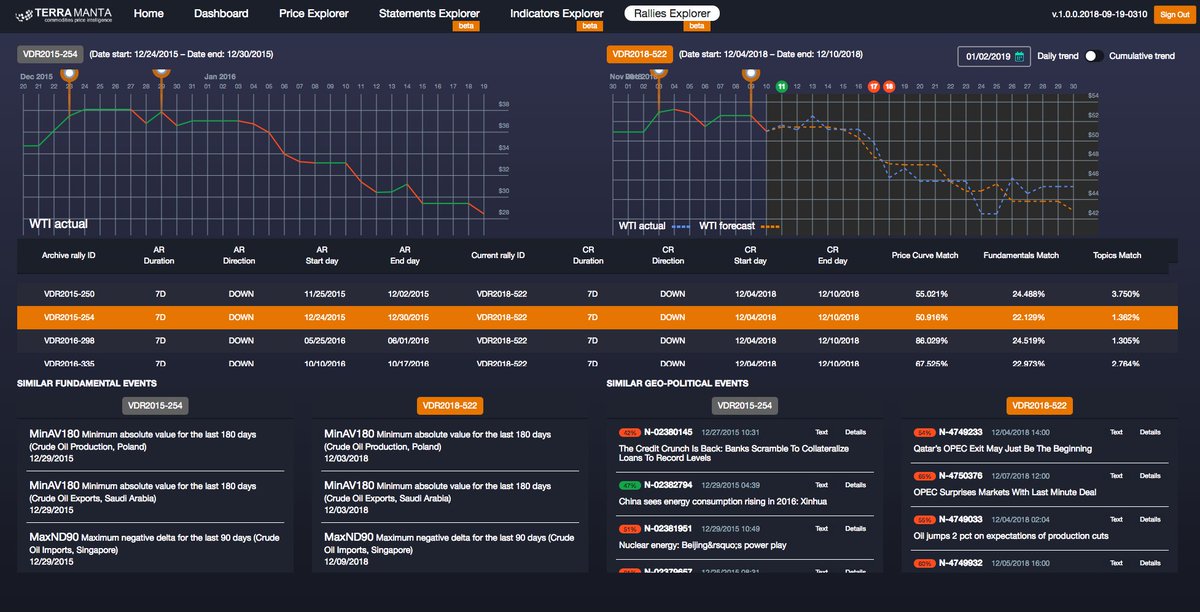This screenshot has height=612, width=1200.
Task: Click the 60% badge for news N-4749932
Action: [x=925, y=564]
